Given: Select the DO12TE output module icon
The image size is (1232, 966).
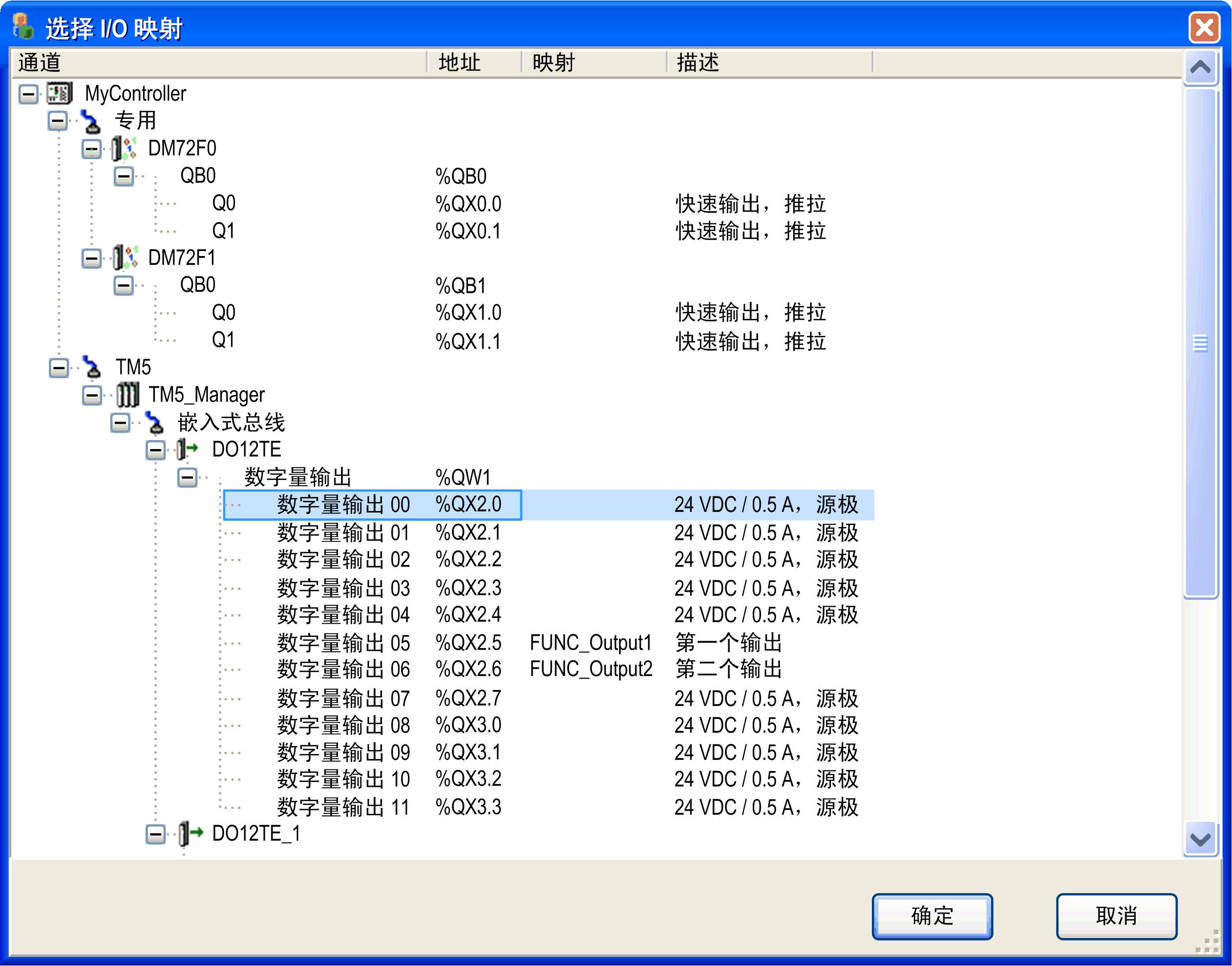Looking at the screenshot, I should pyautogui.click(x=187, y=450).
